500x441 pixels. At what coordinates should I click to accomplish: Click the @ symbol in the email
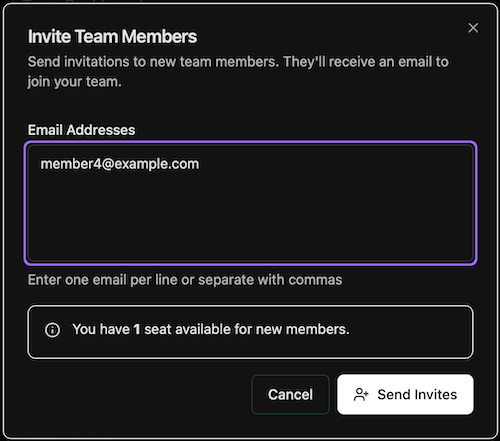(108, 164)
